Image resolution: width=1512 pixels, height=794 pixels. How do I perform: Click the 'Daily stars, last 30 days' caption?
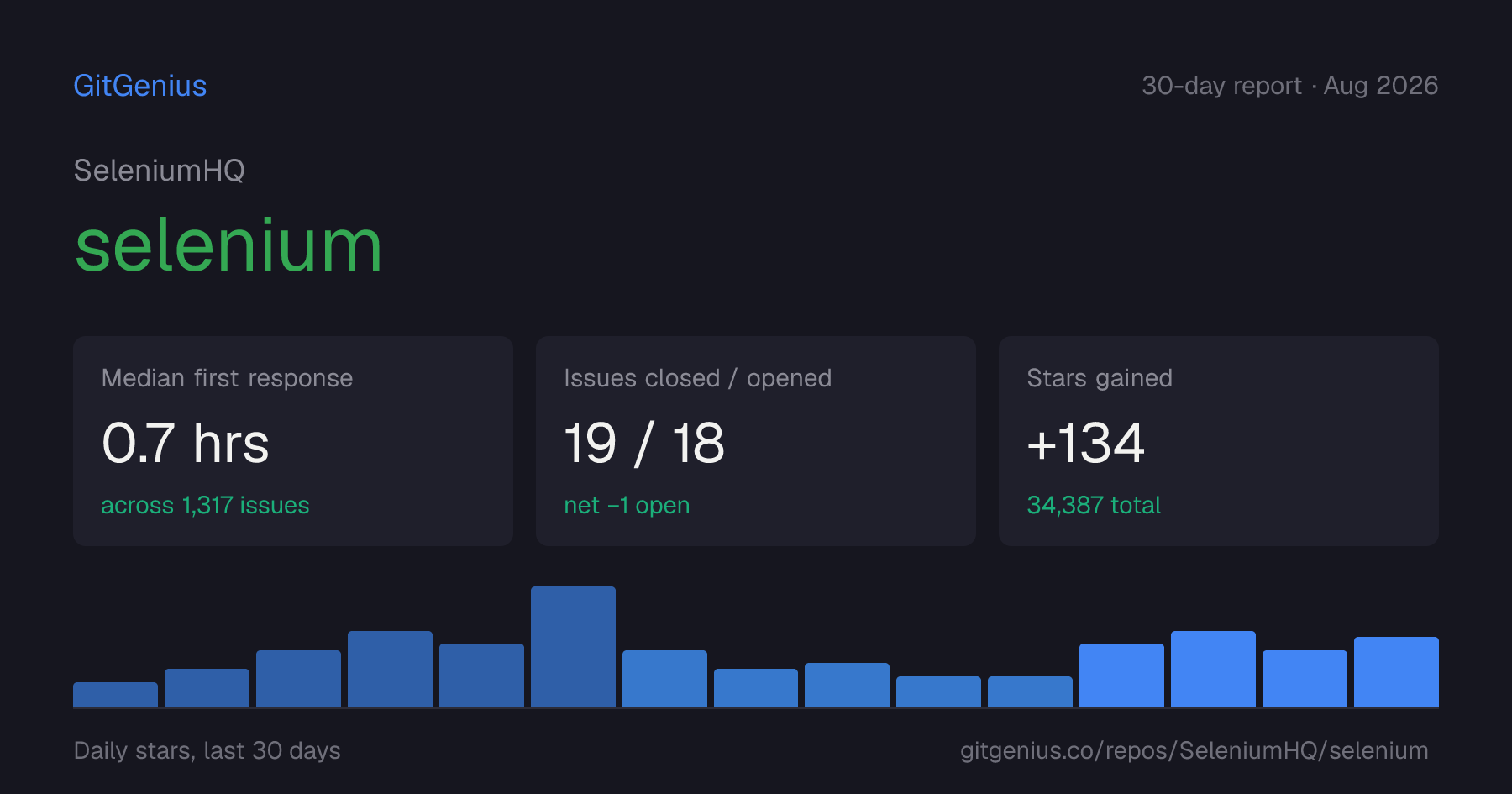tap(207, 750)
